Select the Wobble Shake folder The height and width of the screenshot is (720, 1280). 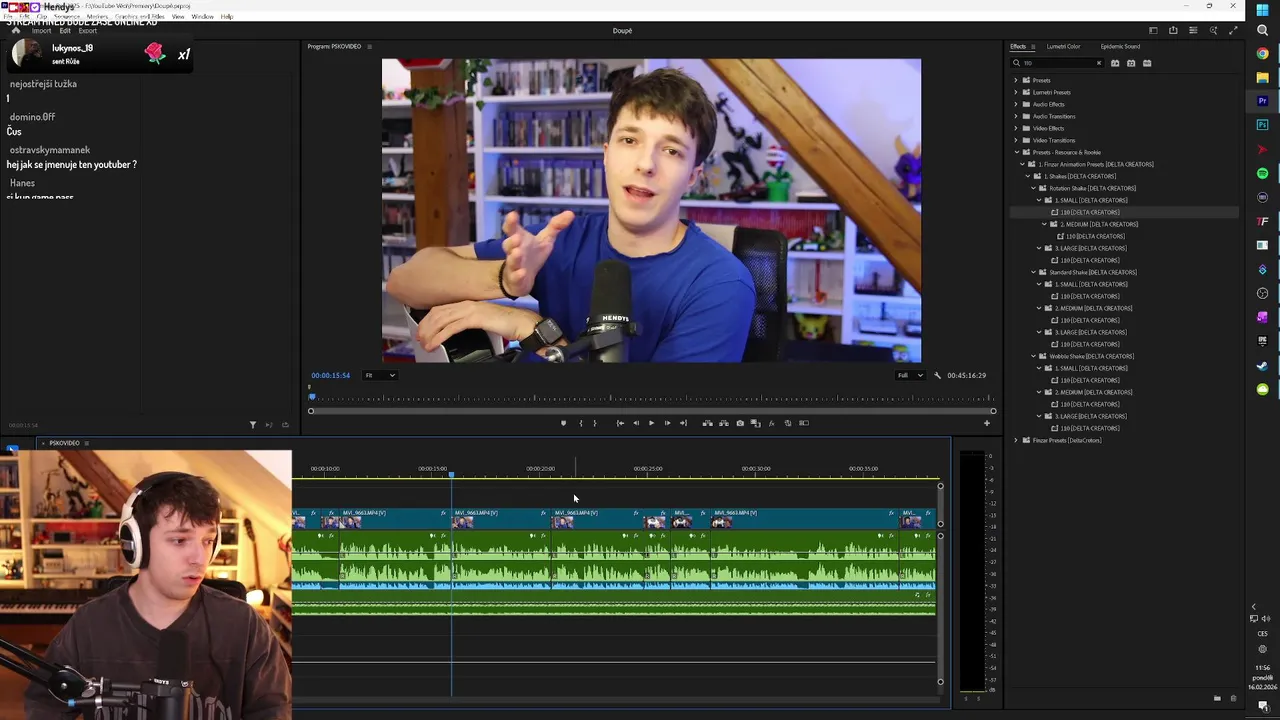tap(1091, 356)
